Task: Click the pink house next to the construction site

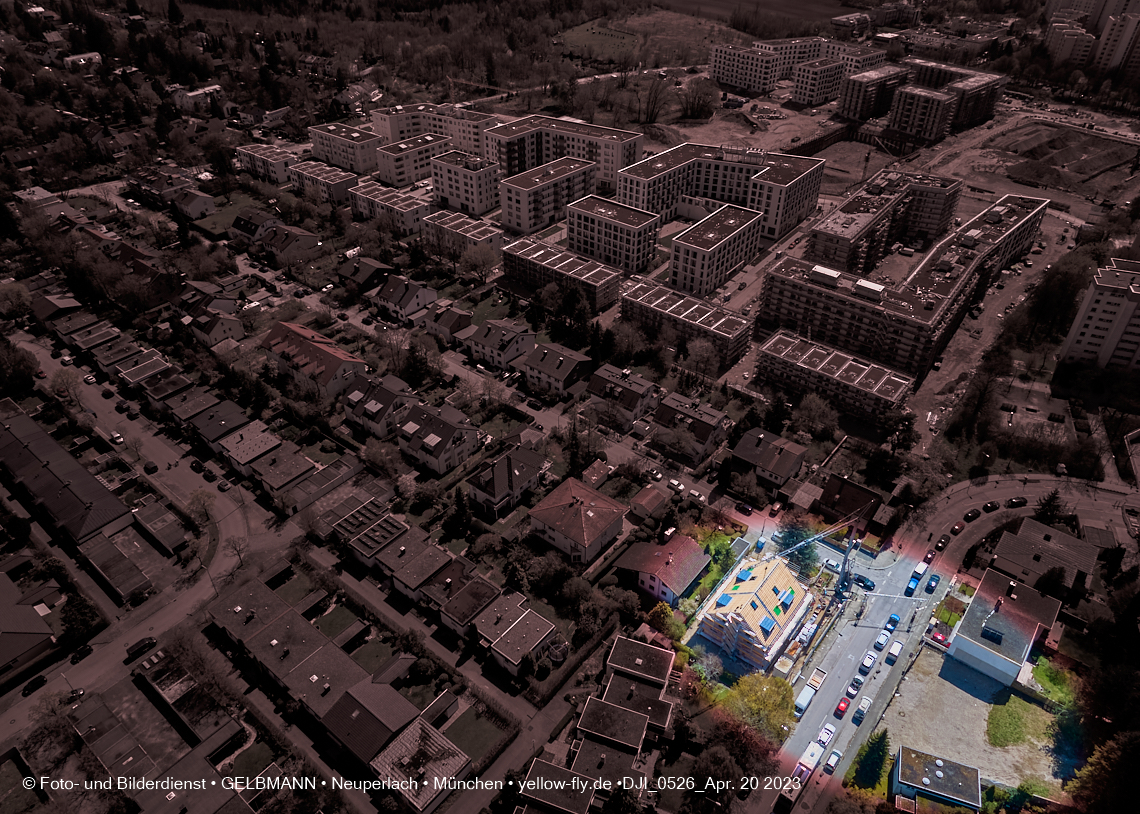Action: (x=667, y=569)
